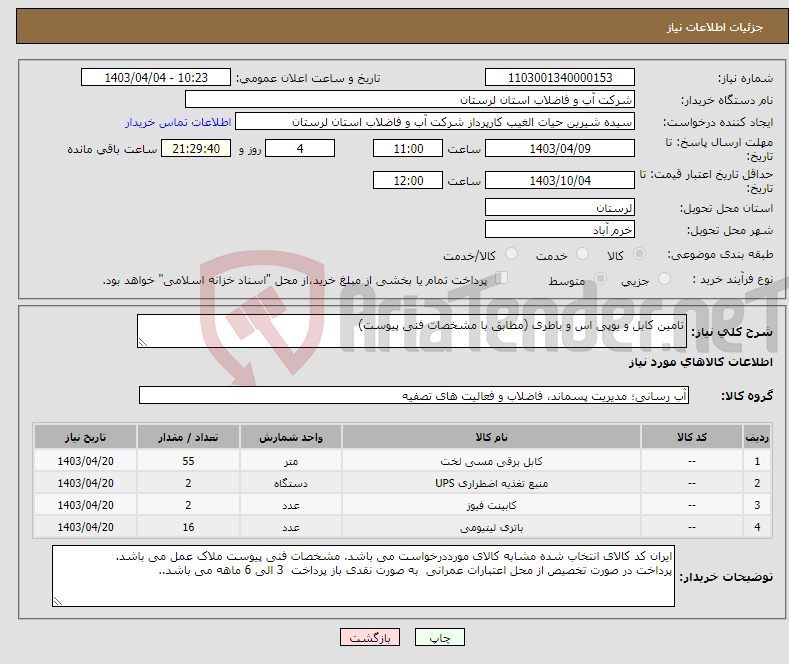Click the response deadline date 1403/04/09
789x664 pixels.
pyautogui.click(x=560, y=148)
